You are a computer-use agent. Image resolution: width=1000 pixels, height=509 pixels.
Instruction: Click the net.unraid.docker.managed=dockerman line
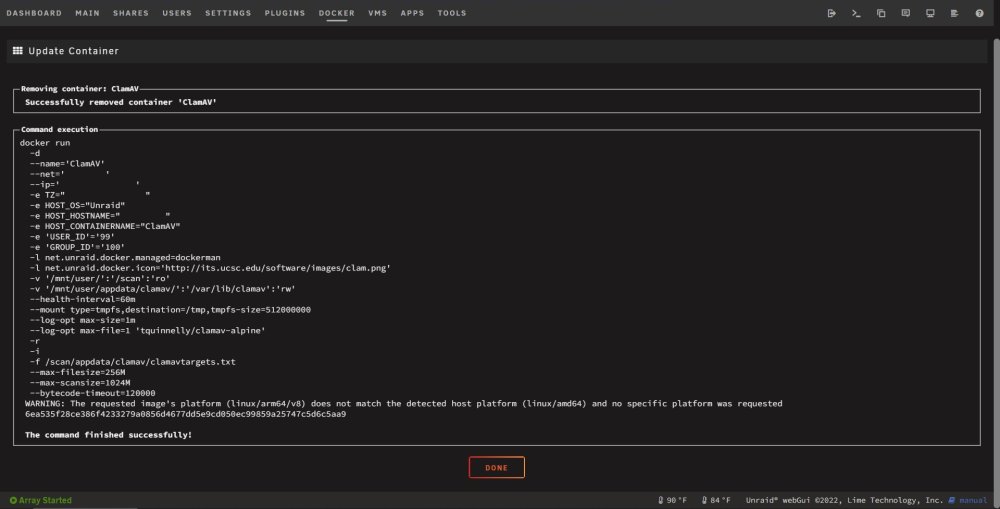tap(125, 258)
